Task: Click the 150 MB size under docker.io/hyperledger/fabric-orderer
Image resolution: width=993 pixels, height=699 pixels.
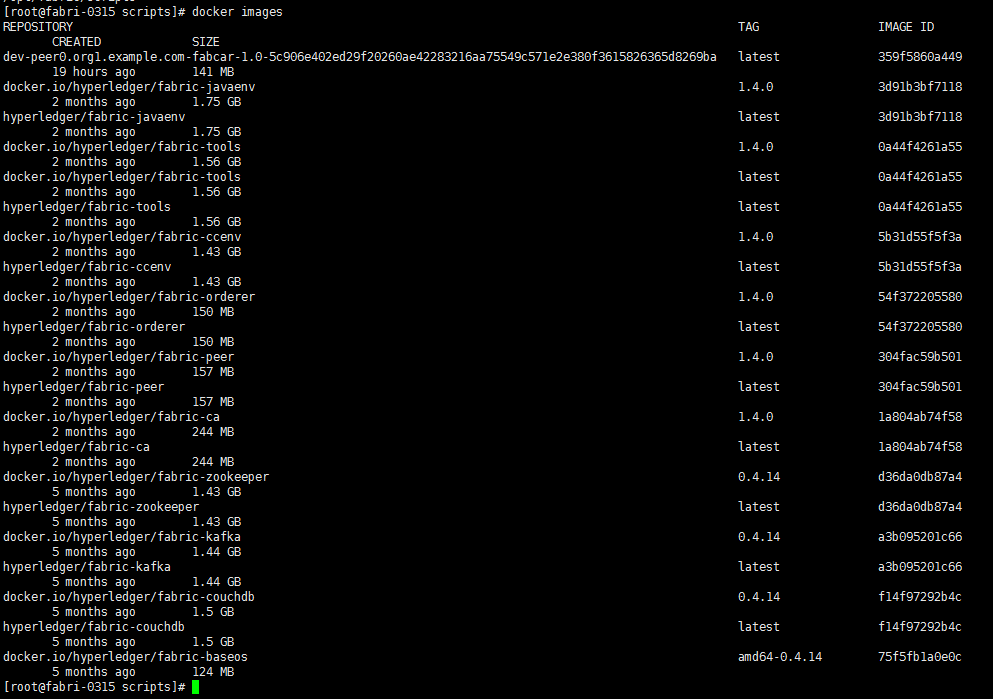Action: [x=213, y=312]
